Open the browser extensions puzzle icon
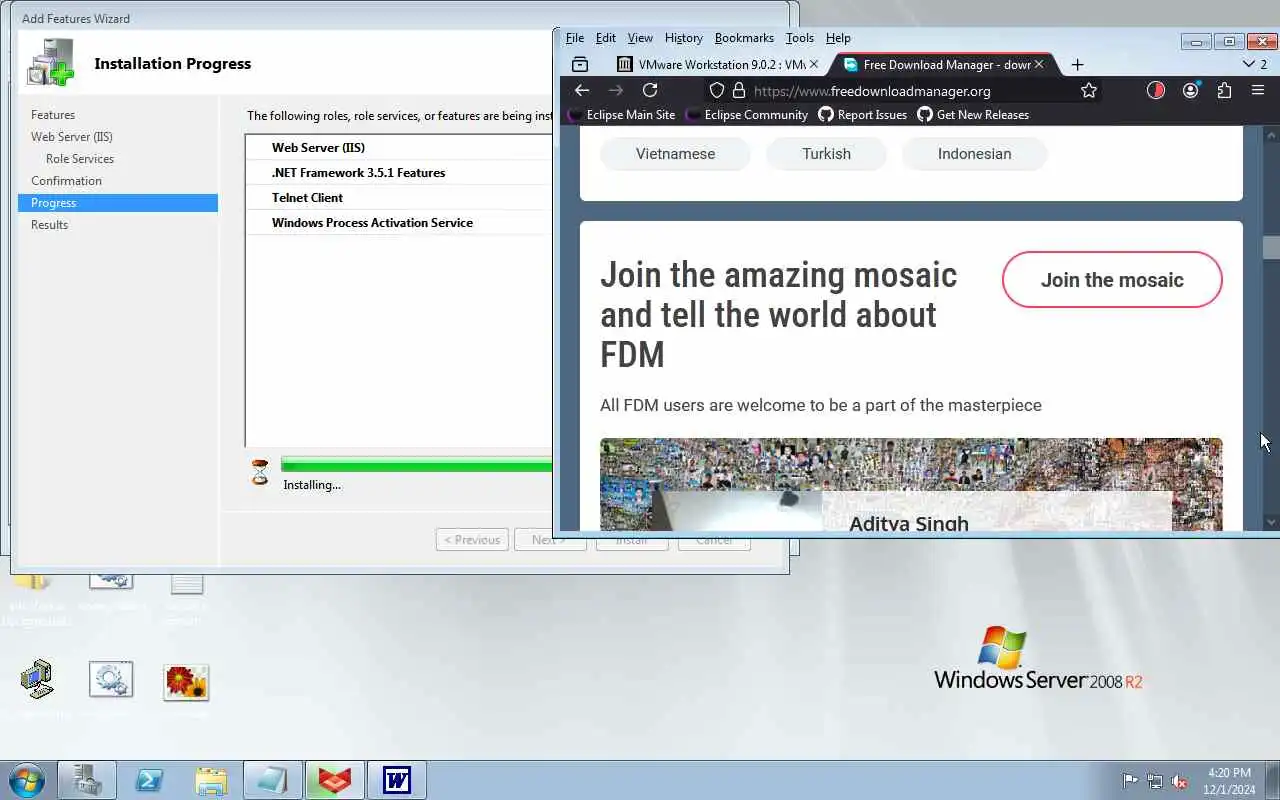1280x800 pixels. pos(1224,90)
